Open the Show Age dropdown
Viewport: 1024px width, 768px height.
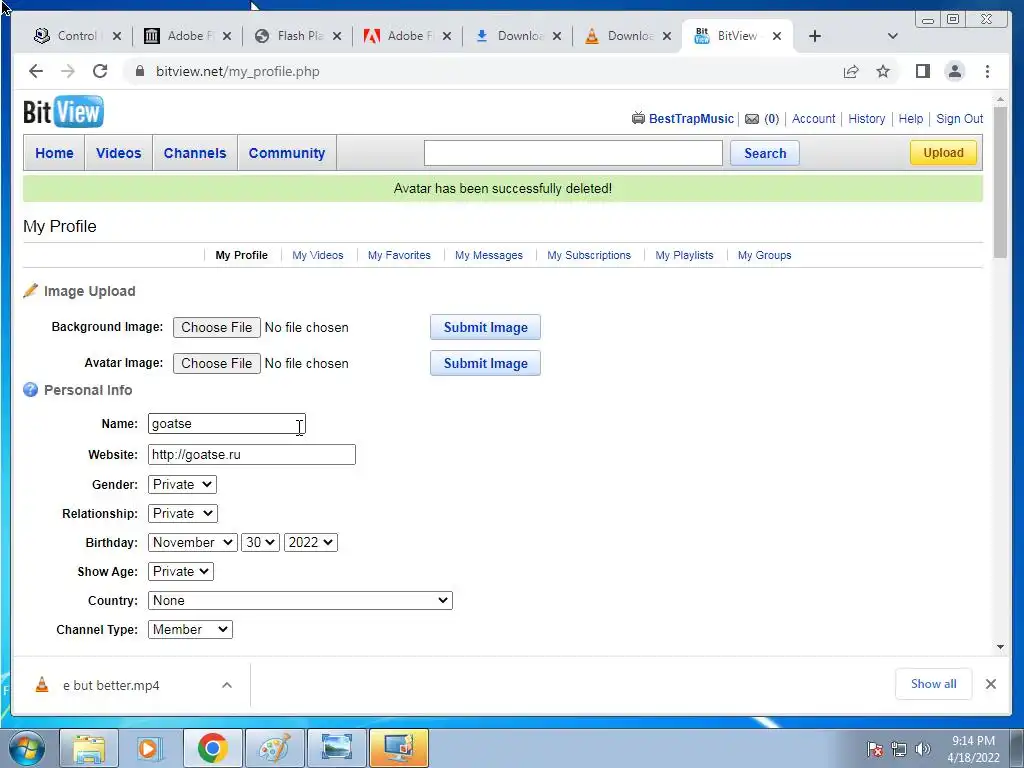[181, 571]
